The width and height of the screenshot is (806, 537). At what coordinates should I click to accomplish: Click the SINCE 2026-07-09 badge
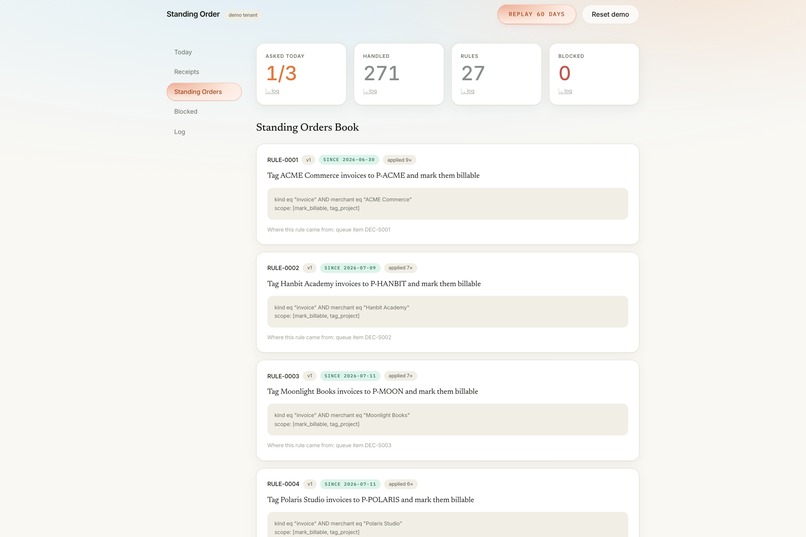(x=350, y=268)
